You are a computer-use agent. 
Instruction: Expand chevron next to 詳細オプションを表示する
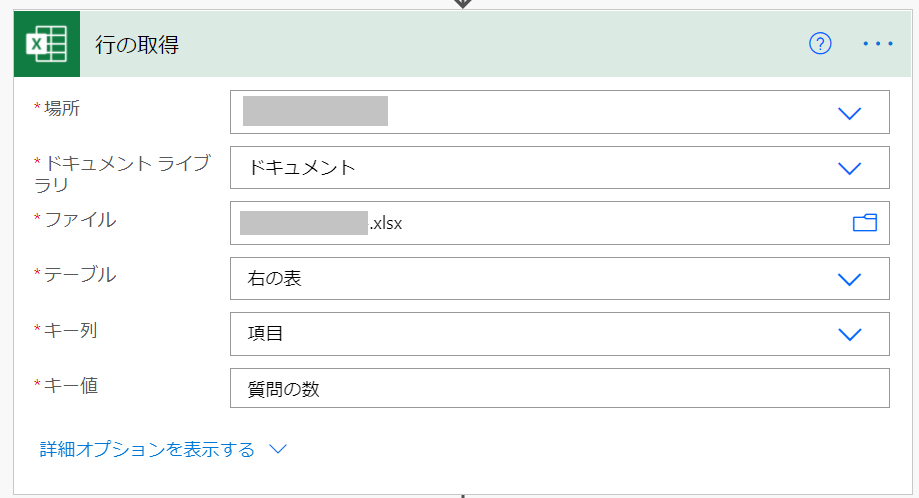278,449
